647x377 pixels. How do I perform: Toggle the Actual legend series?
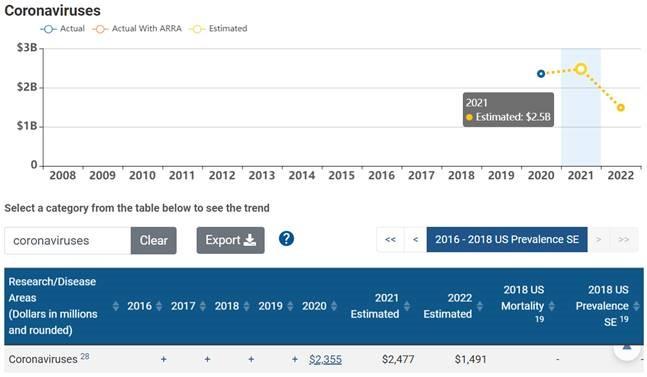tap(63, 28)
